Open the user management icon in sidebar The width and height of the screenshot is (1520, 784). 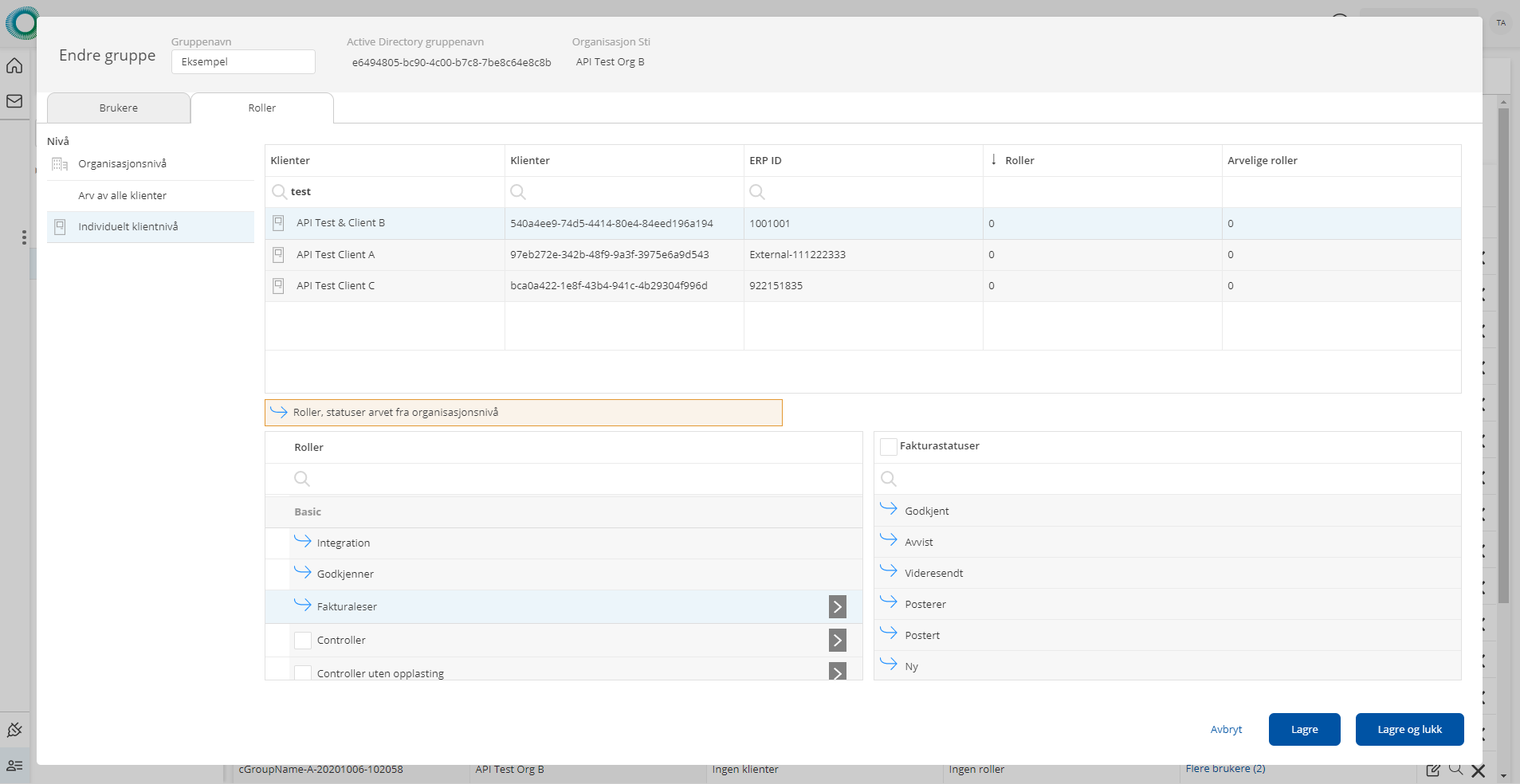point(14,766)
